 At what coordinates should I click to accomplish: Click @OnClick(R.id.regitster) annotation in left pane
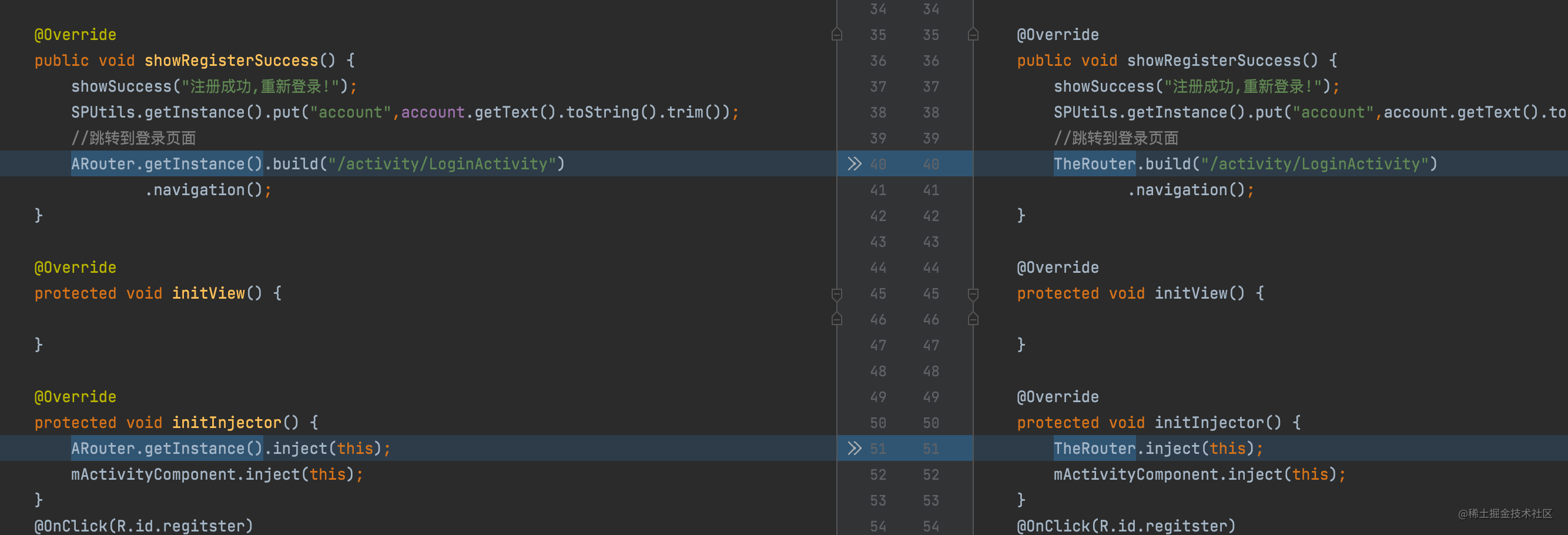(143, 525)
